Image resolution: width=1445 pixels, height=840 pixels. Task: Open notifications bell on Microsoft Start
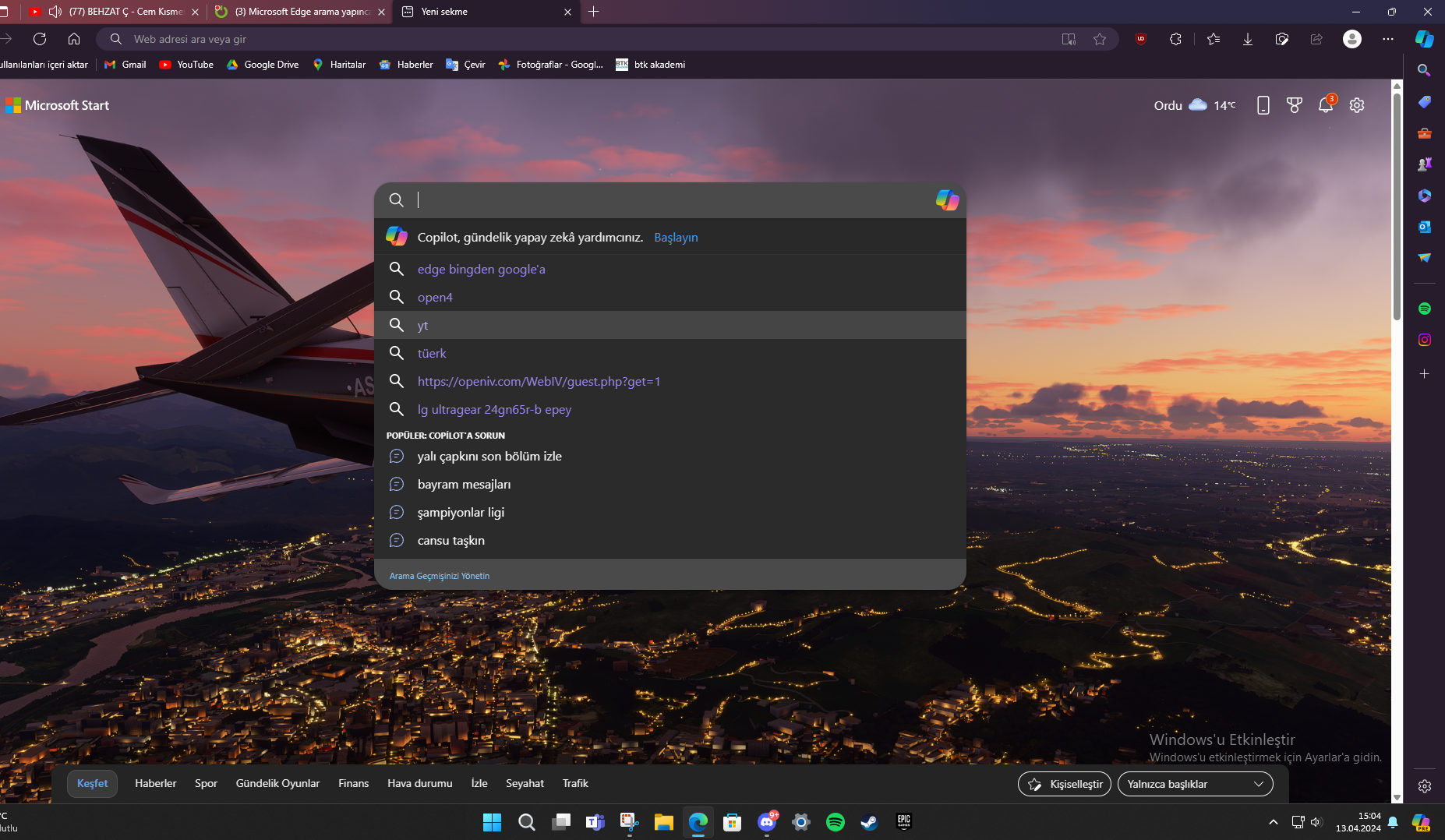click(1326, 105)
